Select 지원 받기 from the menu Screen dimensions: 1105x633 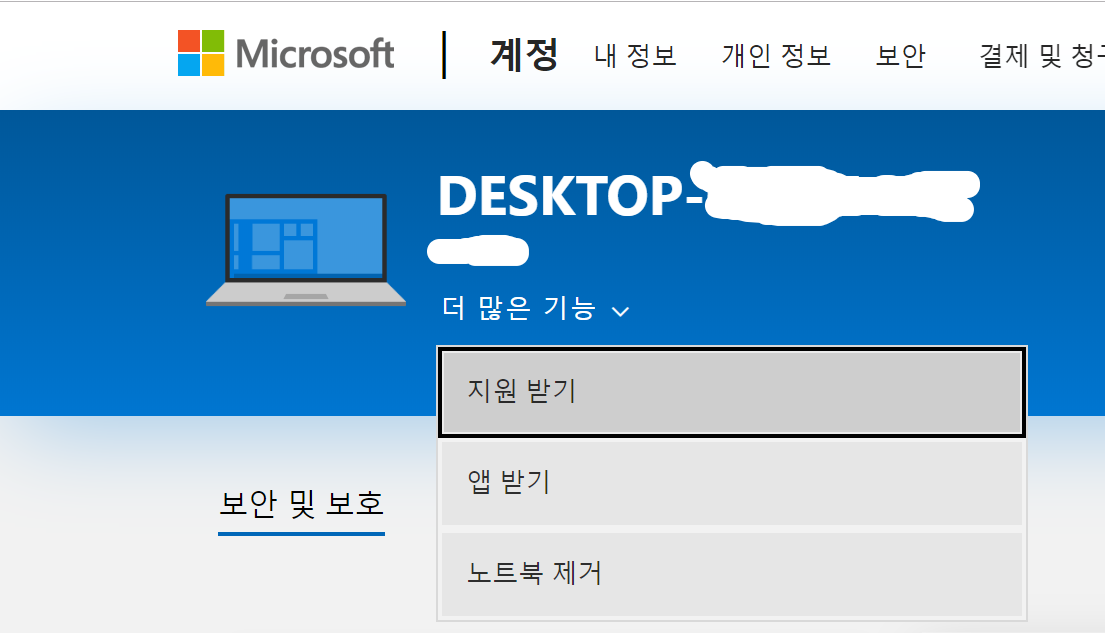click(731, 392)
